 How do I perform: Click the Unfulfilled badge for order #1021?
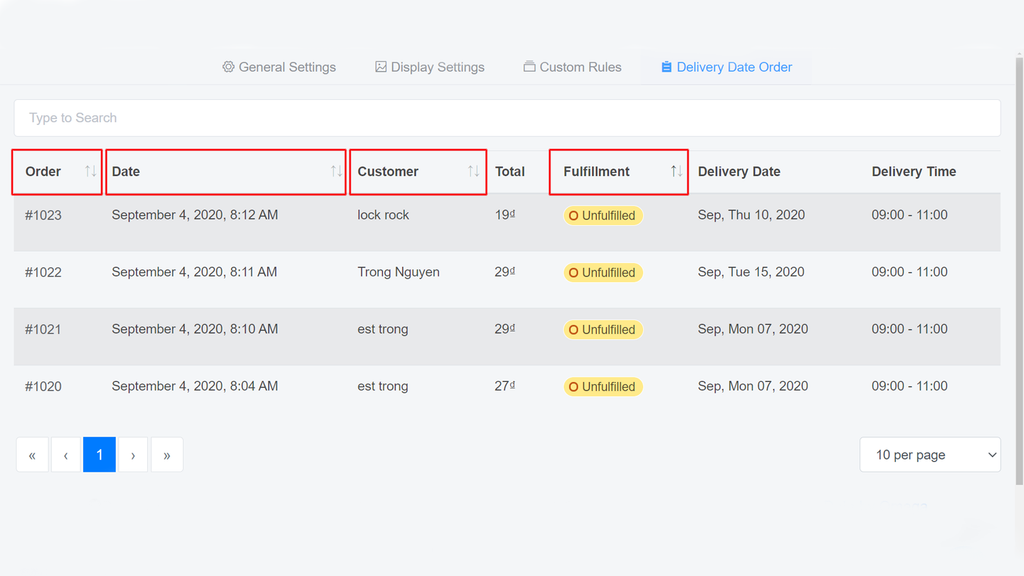click(602, 329)
